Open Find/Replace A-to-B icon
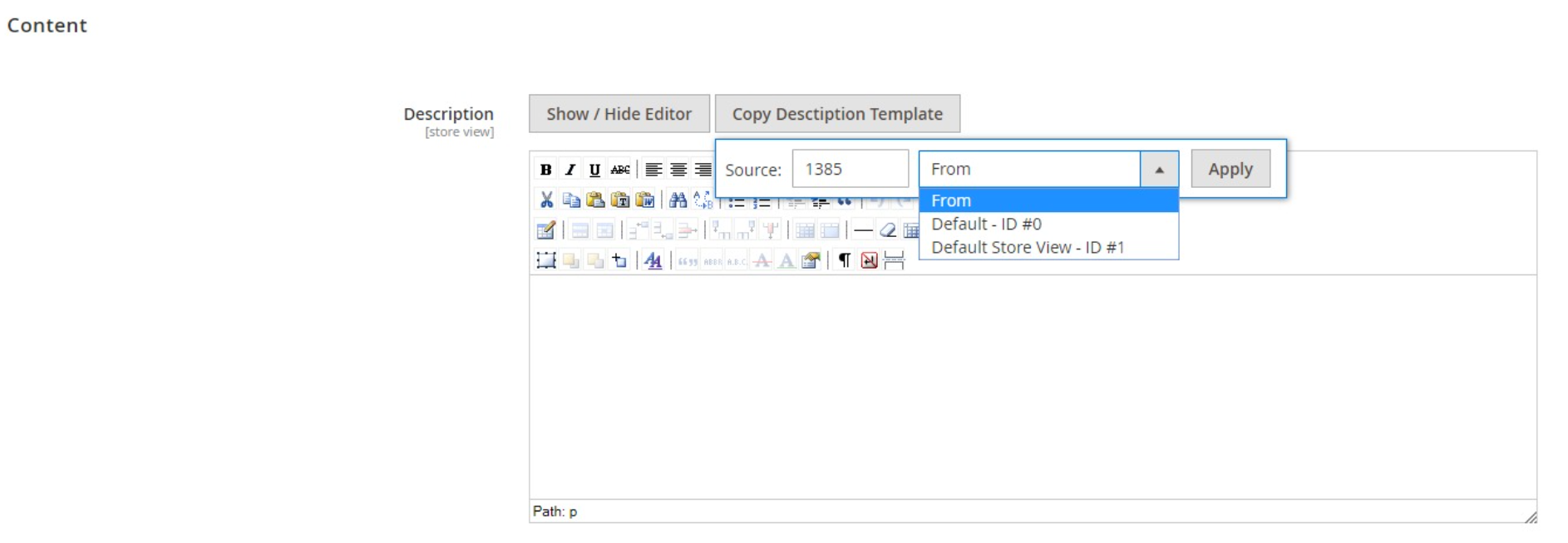Viewport: 1568px width, 543px height. (703, 200)
